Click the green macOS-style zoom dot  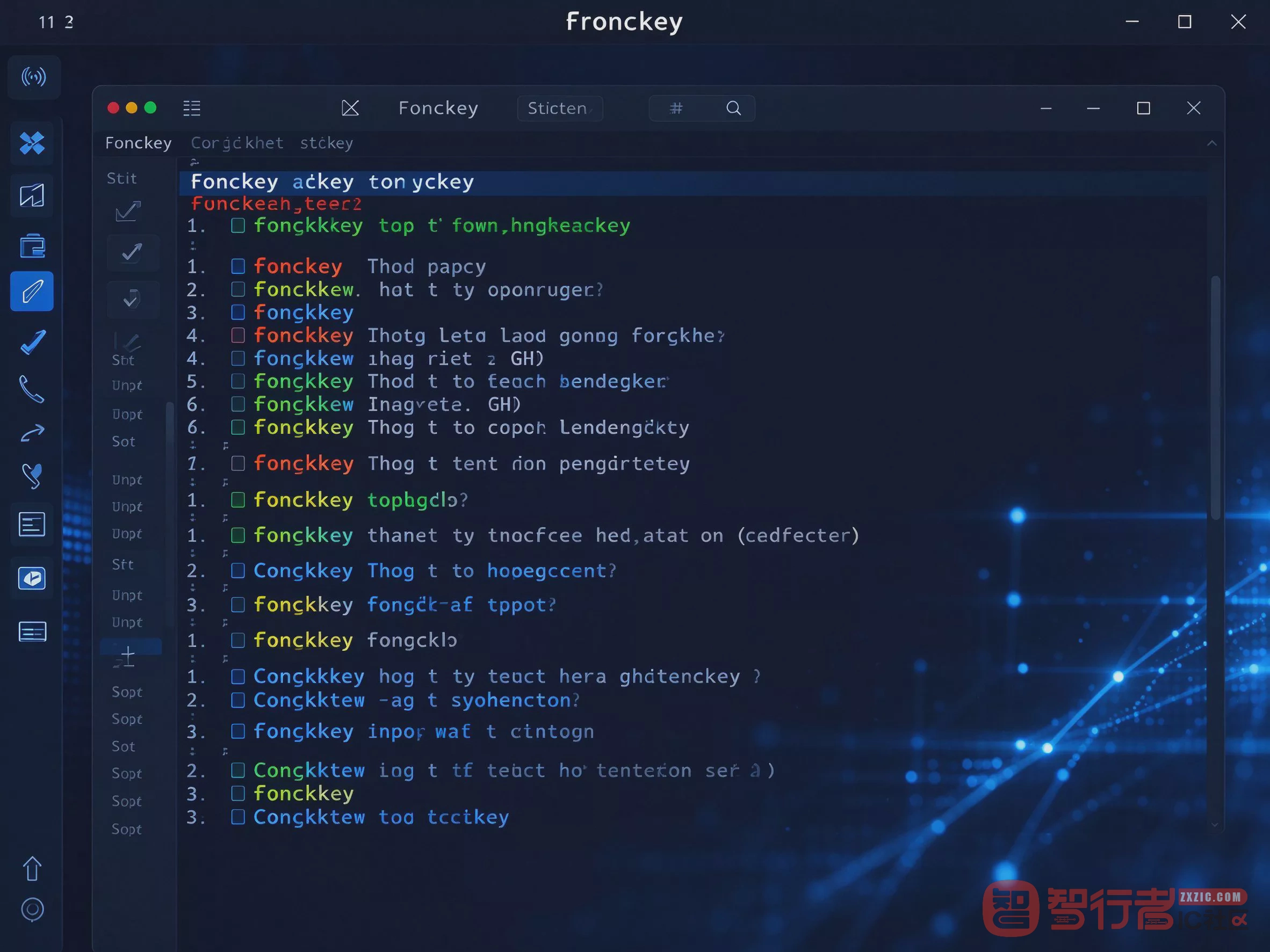150,108
